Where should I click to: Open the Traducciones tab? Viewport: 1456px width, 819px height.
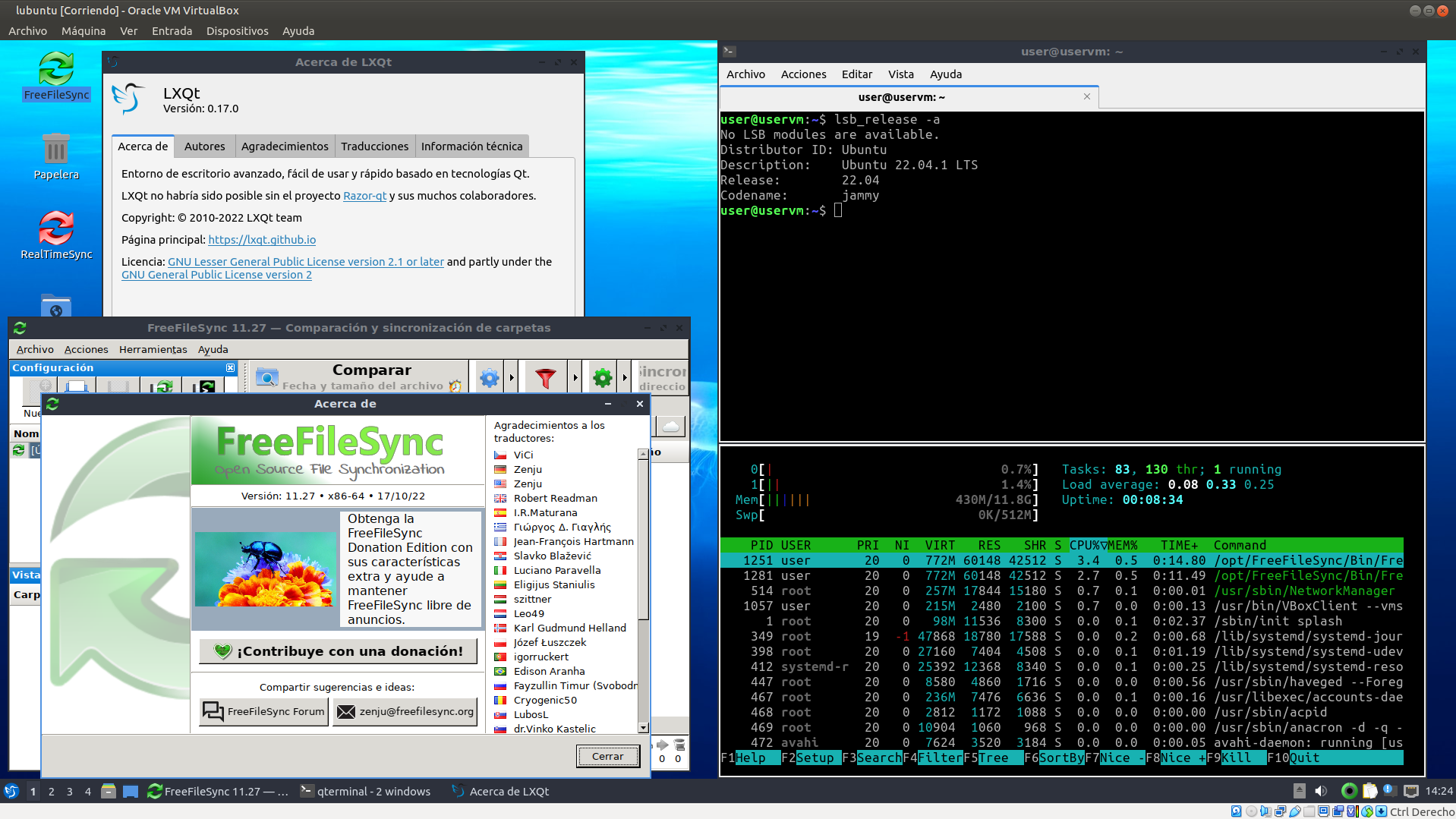point(374,146)
